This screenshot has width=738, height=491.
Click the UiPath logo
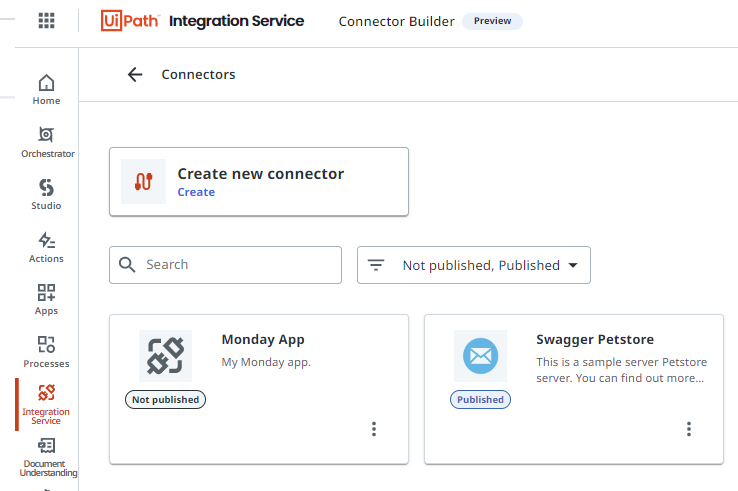pos(130,21)
